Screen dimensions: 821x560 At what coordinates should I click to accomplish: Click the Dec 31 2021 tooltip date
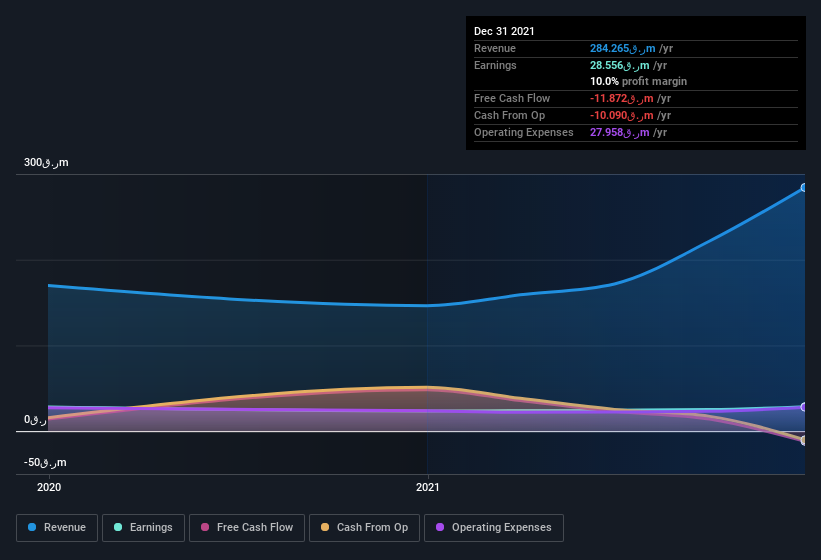click(504, 31)
